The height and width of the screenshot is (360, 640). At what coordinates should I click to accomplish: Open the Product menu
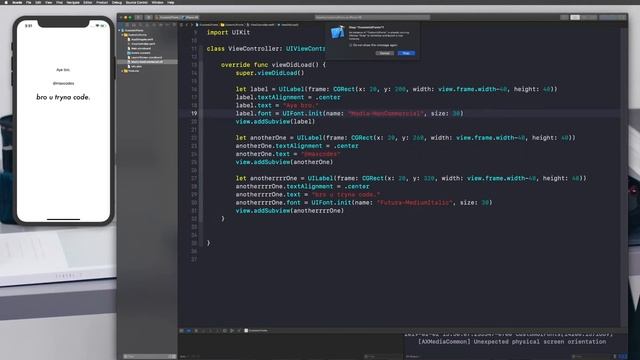pos(102,2)
